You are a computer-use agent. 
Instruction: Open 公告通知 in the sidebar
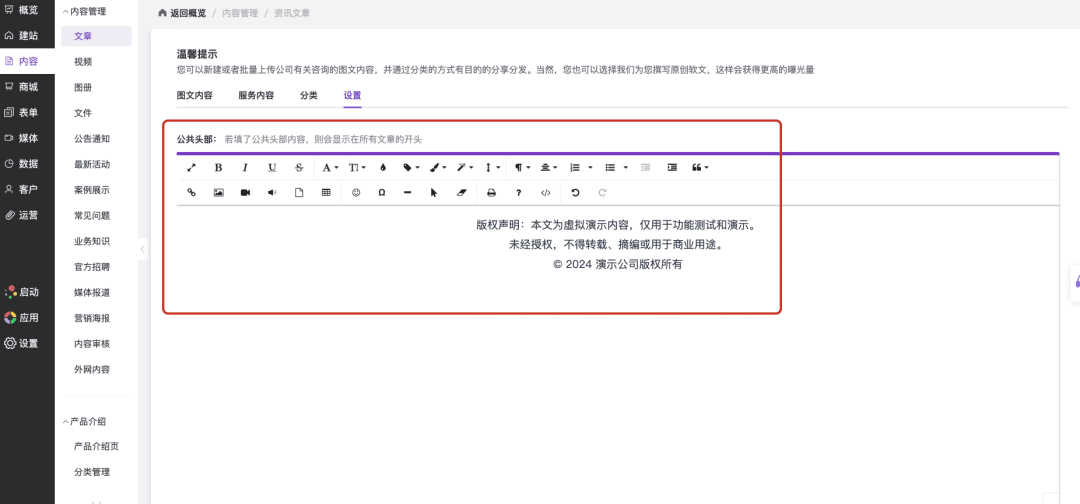pos(92,139)
